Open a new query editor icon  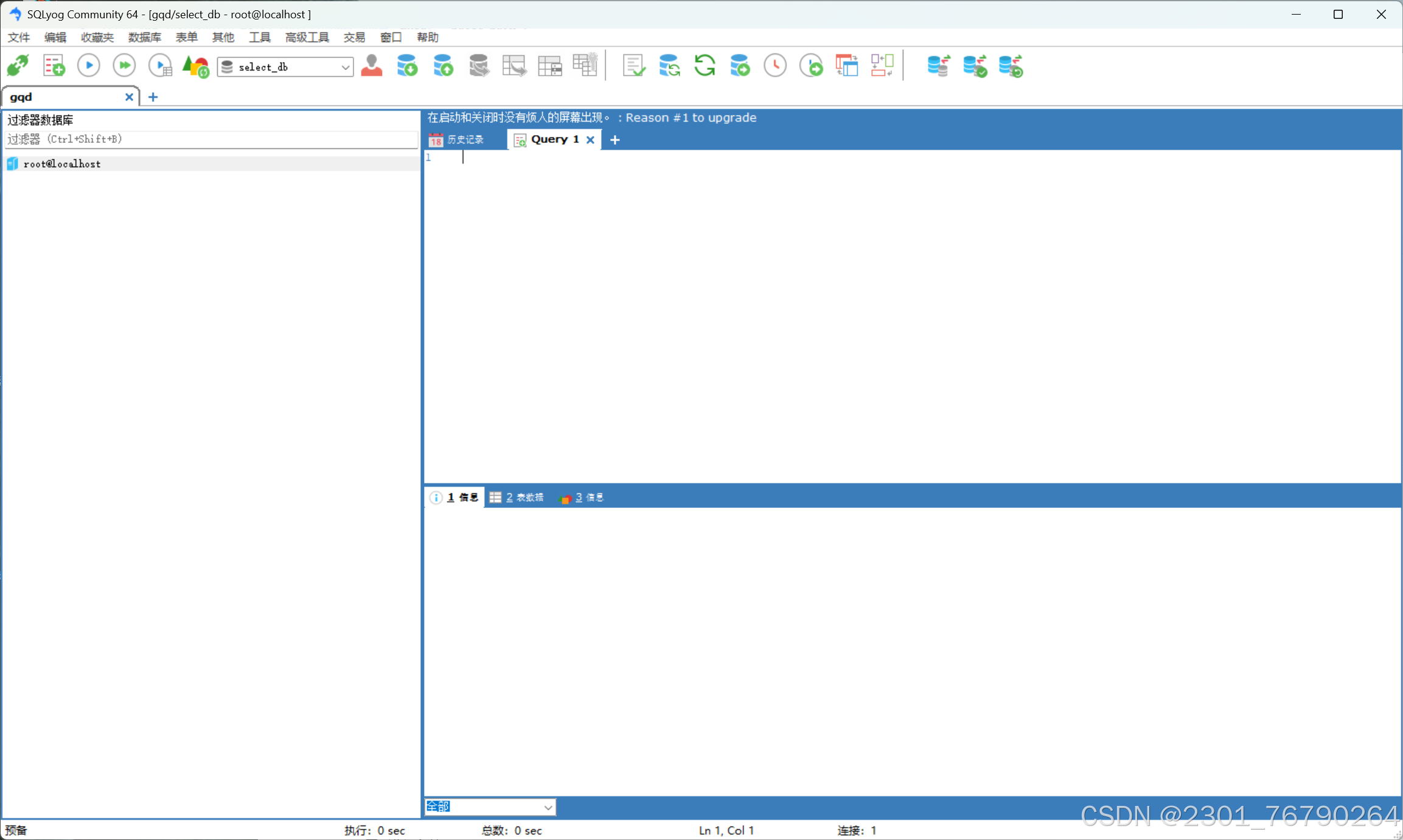click(x=54, y=66)
